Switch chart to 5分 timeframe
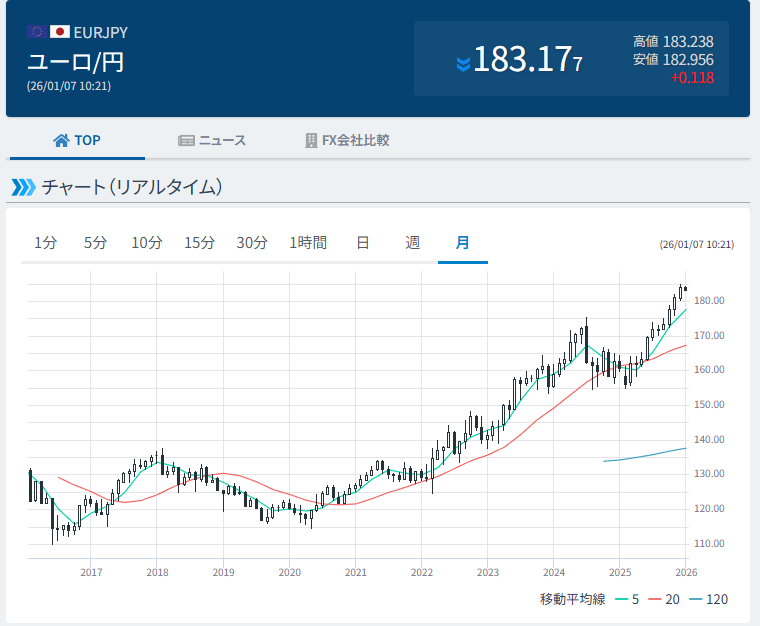The width and height of the screenshot is (760, 626). (x=95, y=243)
